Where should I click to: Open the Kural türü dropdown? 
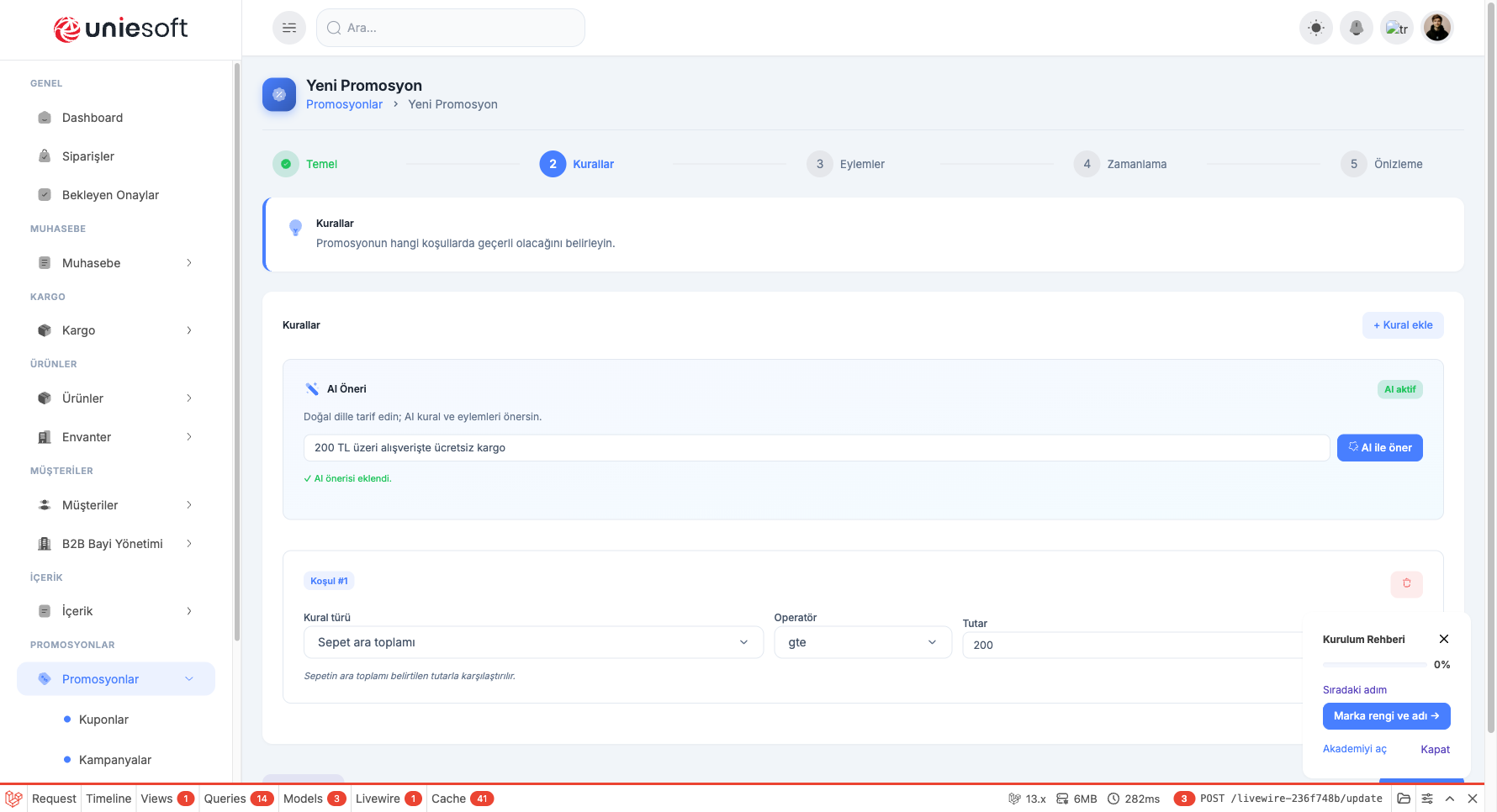(533, 642)
